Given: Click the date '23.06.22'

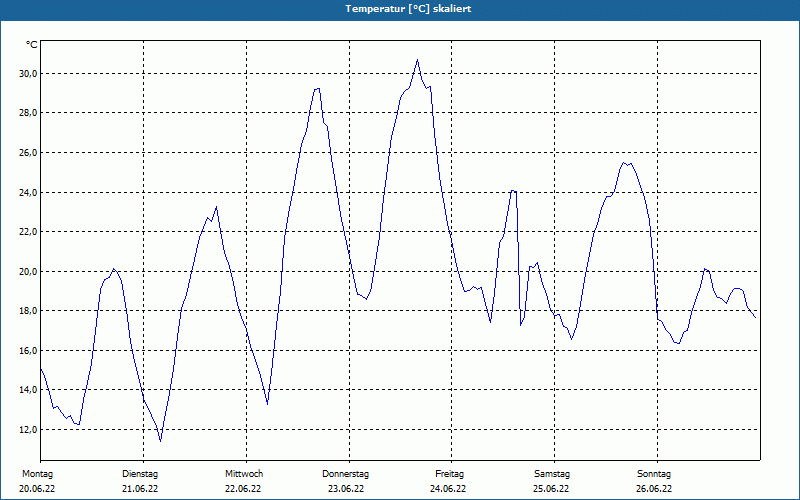Looking at the screenshot, I should 346,489.
